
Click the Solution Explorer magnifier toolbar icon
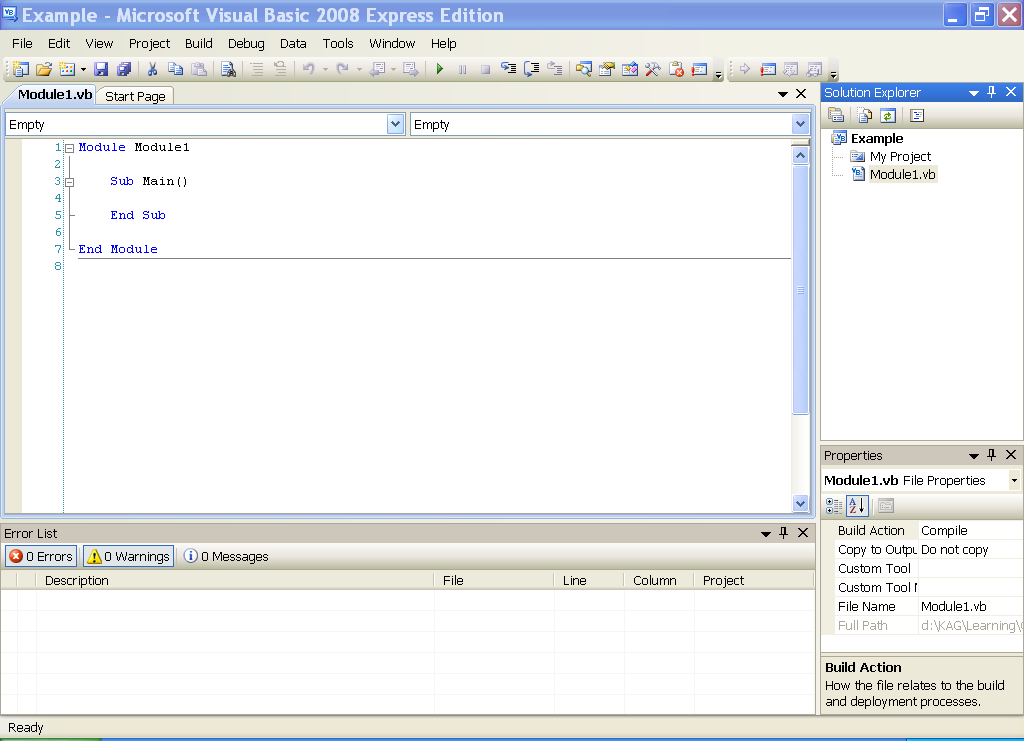(x=583, y=69)
